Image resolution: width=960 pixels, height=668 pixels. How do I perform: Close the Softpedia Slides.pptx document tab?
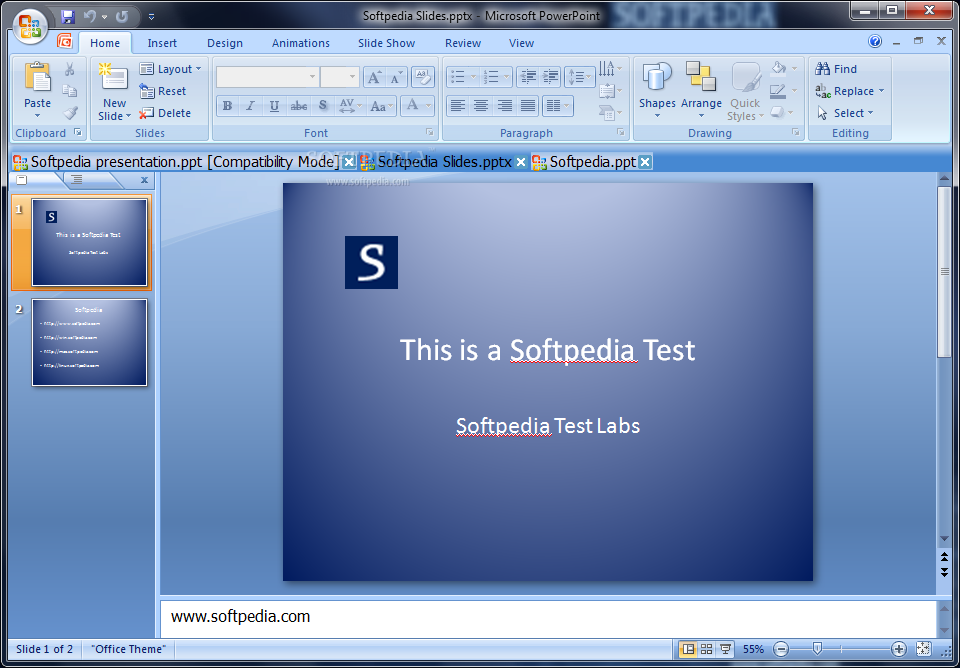(521, 162)
